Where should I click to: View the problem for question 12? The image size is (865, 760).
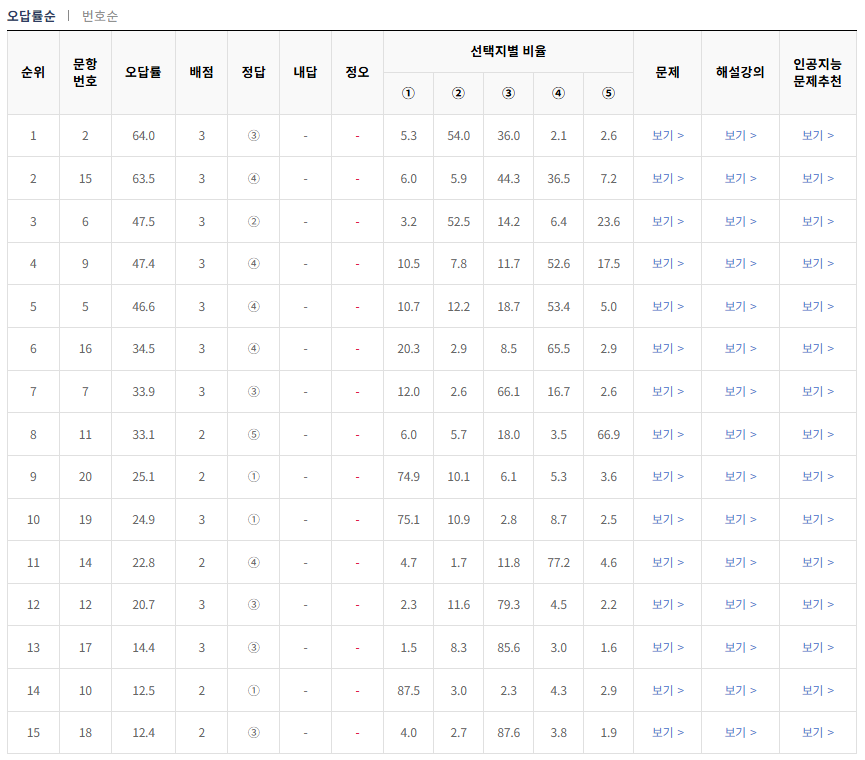(x=667, y=604)
